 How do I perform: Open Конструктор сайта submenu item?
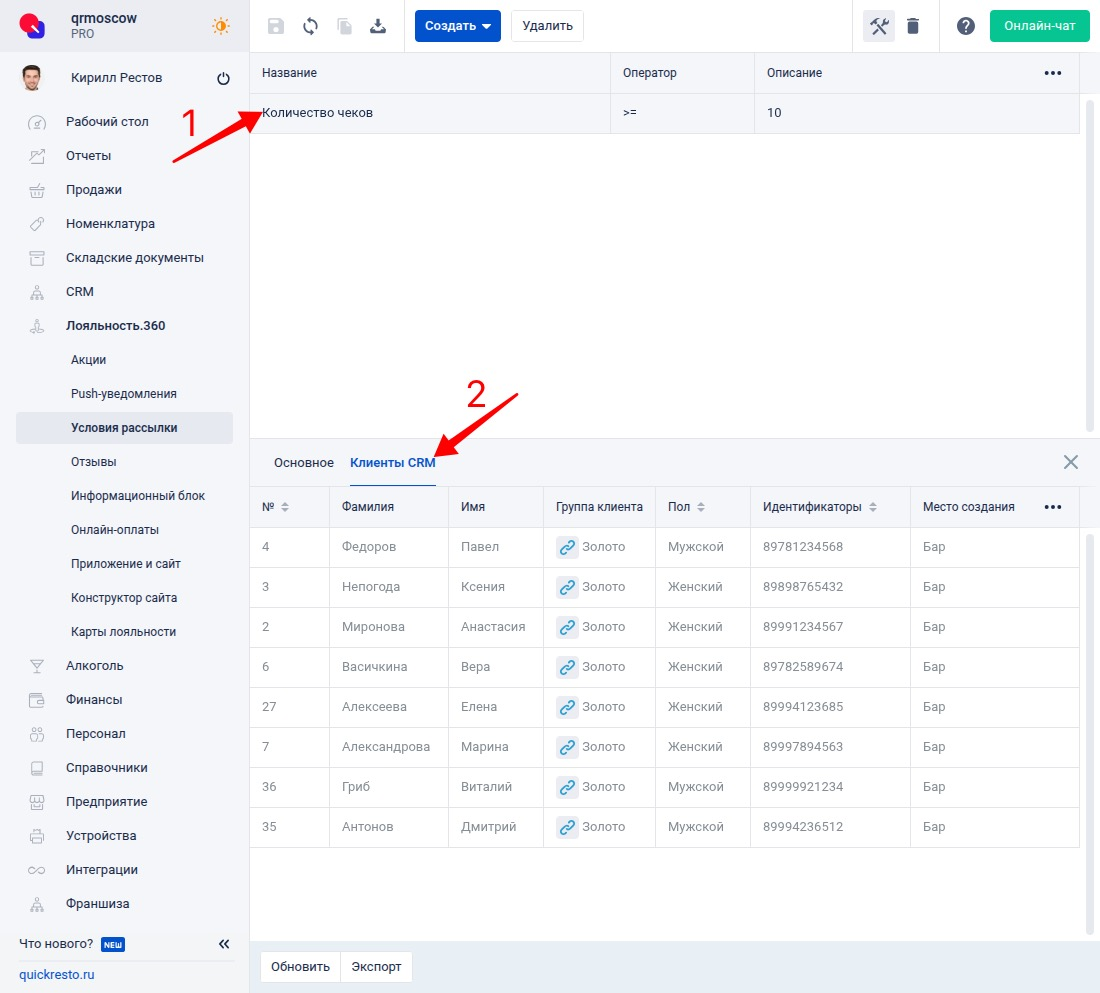pyautogui.click(x=123, y=598)
